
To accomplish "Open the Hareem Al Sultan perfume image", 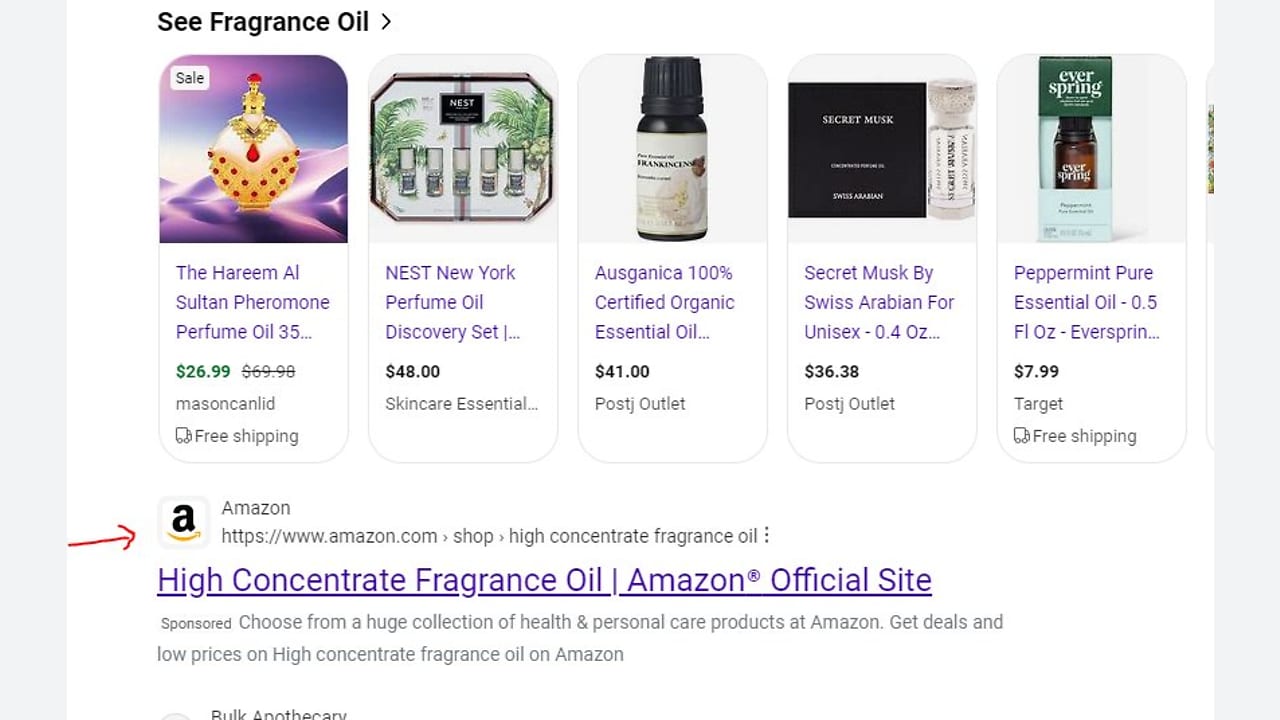I will pyautogui.click(x=254, y=149).
